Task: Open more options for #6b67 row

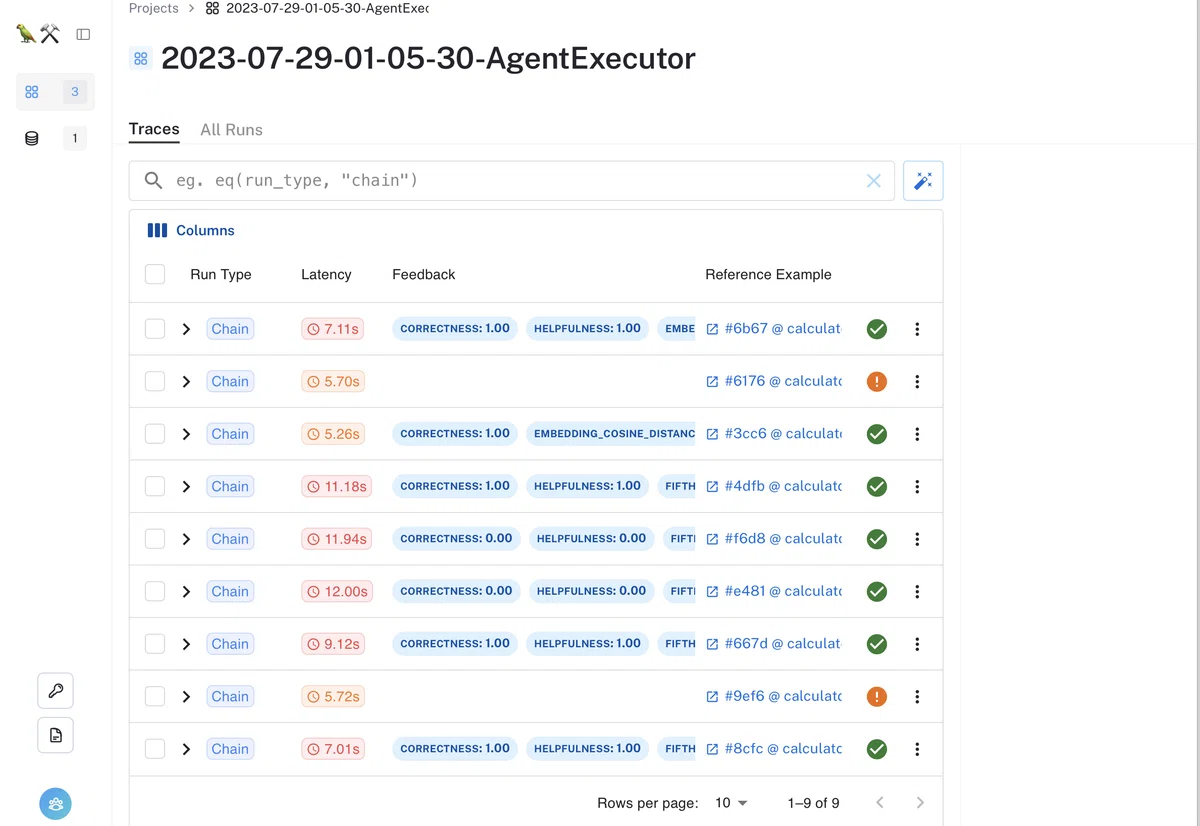Action: pos(917,329)
